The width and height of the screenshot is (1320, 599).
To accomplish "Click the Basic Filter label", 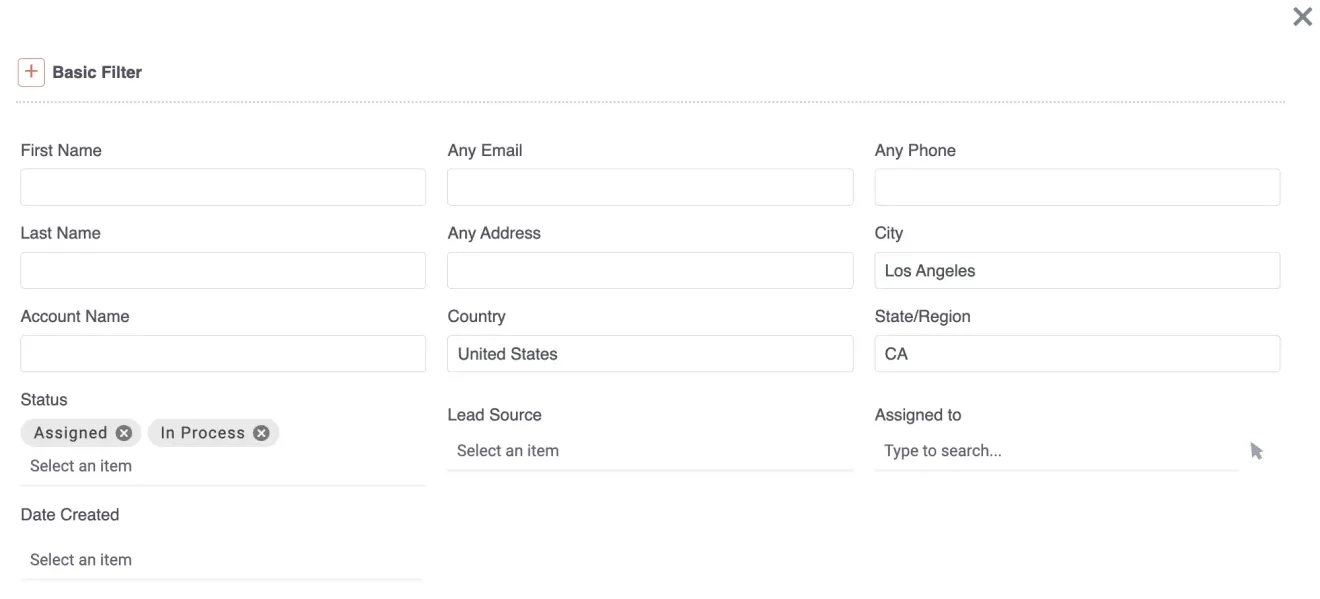I will pos(97,71).
